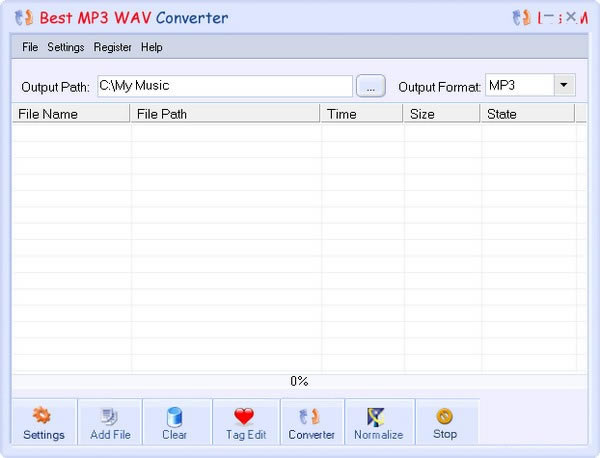Click the 0% progress bar
Viewport: 600px width, 458px height.
point(299,381)
